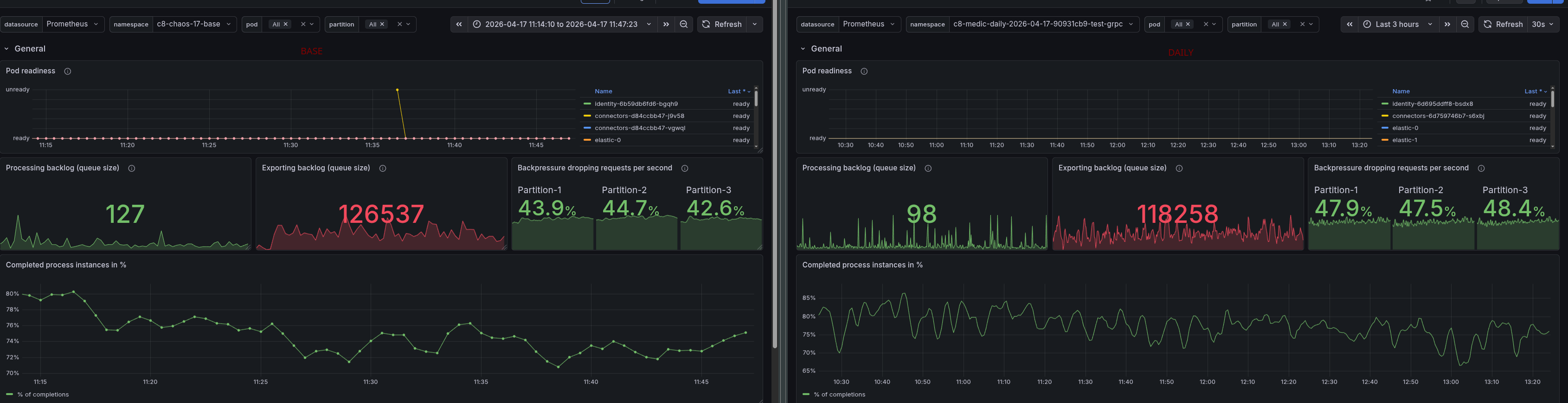Shift time range backward on the daily dashboard
This screenshot has height=403, width=1568.
pyautogui.click(x=1350, y=24)
